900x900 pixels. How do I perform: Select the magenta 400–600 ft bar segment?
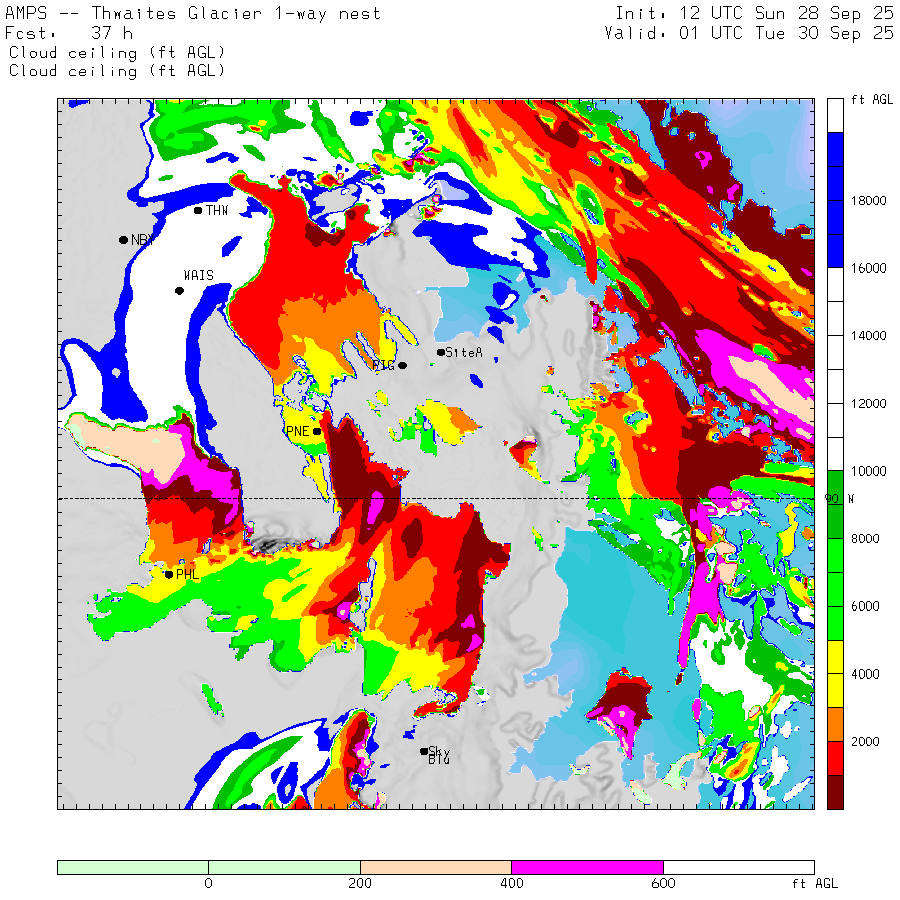pos(586,867)
